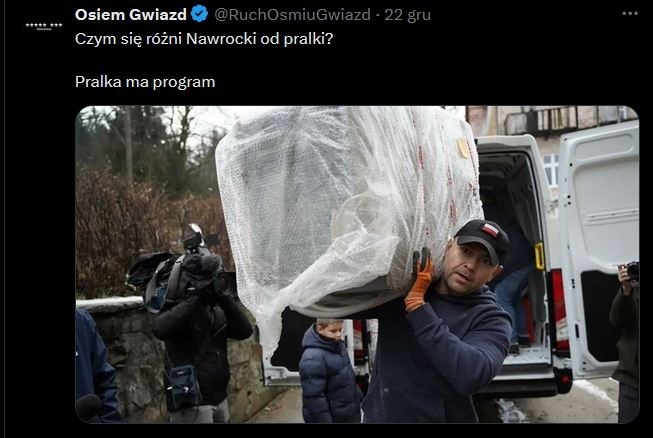Click the yellow label on bubble wrap
The image size is (653, 438).
pyautogui.click(x=463, y=148)
